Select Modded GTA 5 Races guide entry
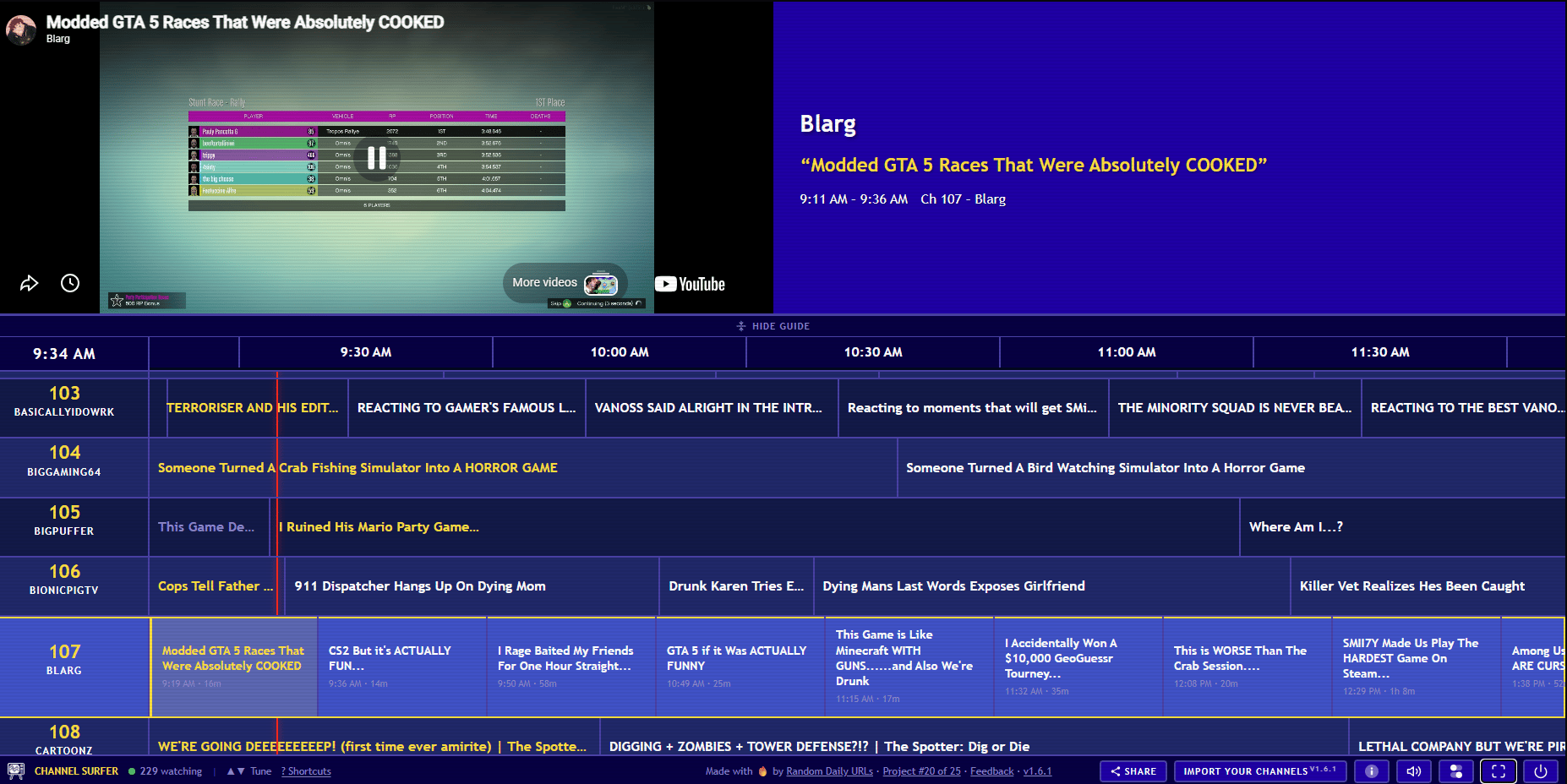This screenshot has width=1567, height=784. (x=234, y=667)
